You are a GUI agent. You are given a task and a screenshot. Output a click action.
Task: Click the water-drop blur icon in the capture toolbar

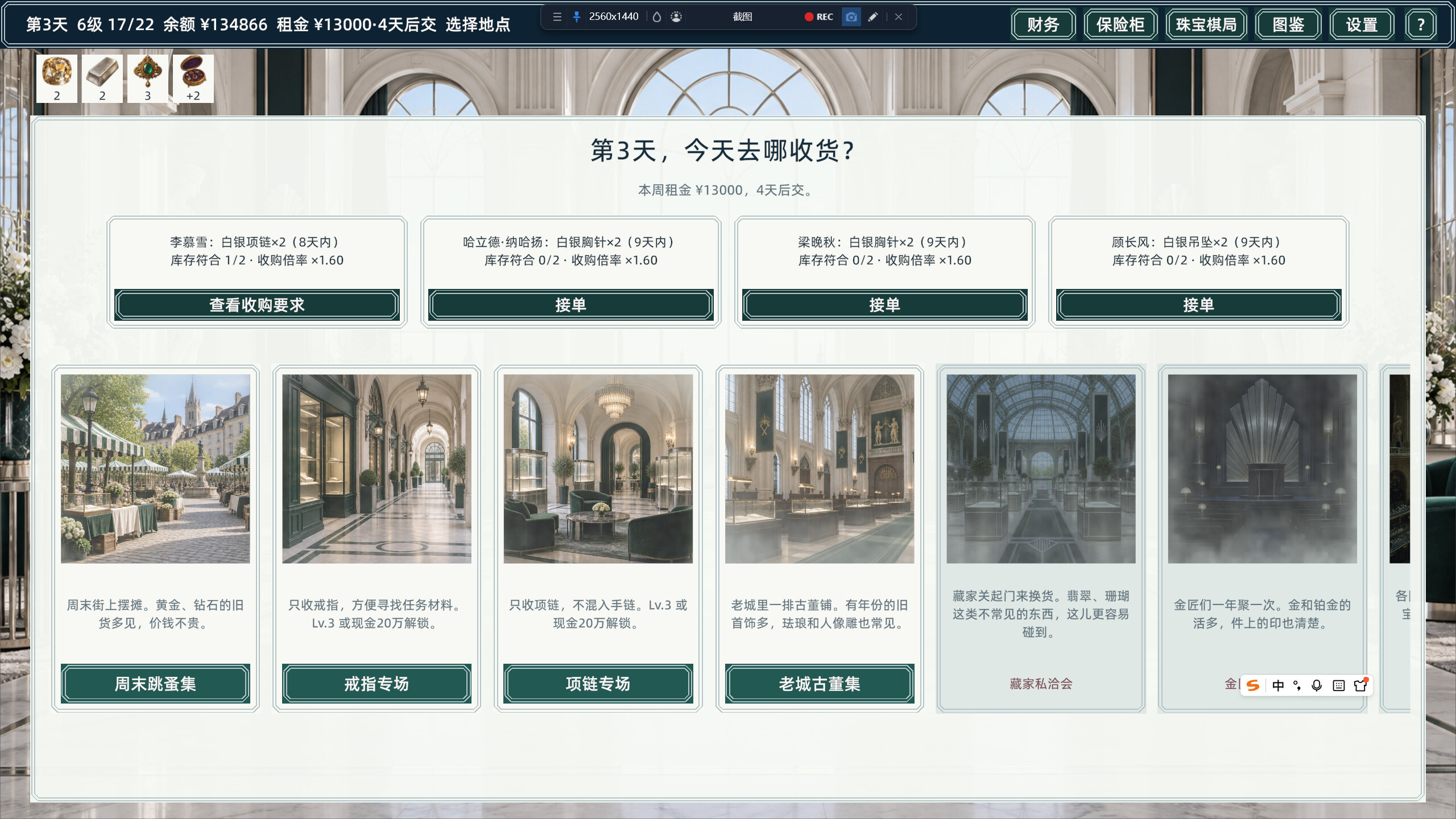coord(657,17)
